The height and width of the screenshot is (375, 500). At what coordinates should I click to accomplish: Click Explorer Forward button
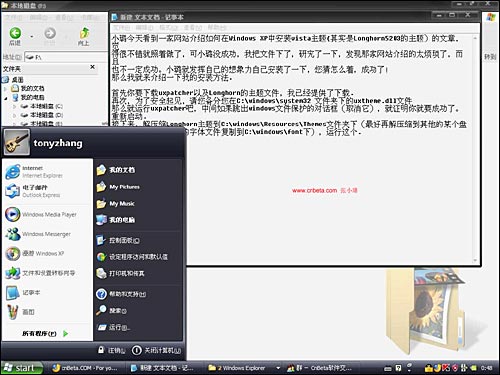[50, 36]
